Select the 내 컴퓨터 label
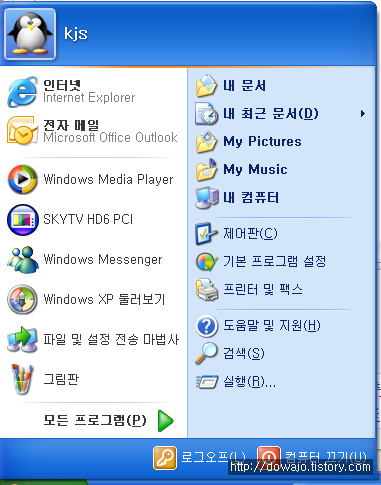 [251, 198]
